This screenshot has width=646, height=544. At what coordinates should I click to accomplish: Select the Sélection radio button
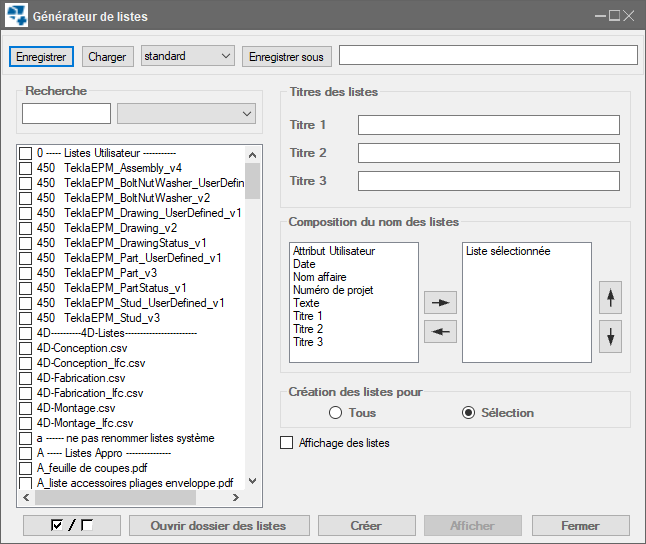coord(468,413)
